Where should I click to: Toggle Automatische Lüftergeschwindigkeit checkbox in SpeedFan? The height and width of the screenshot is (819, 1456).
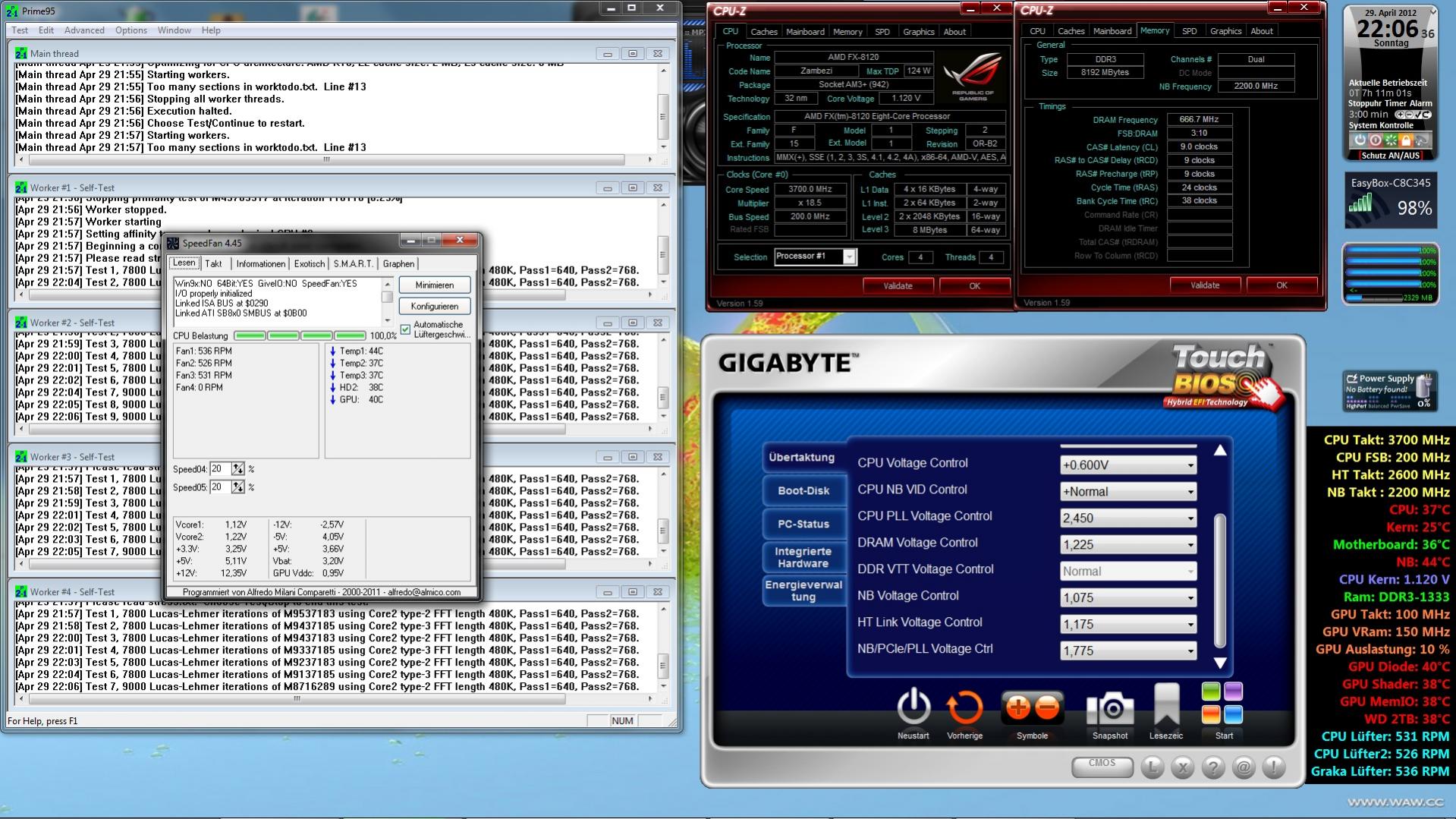(405, 329)
